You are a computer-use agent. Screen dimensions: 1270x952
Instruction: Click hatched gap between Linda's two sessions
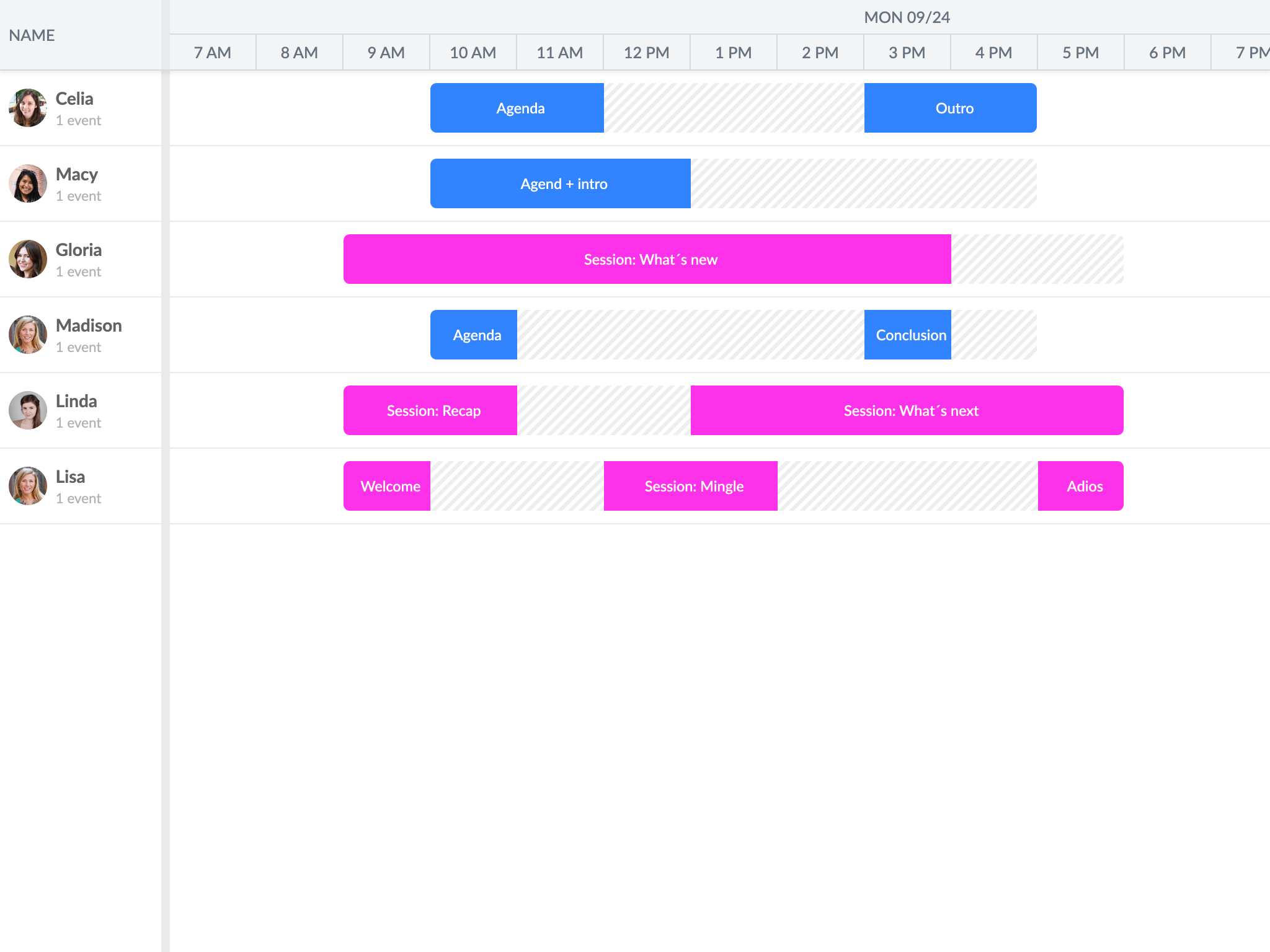coord(604,410)
